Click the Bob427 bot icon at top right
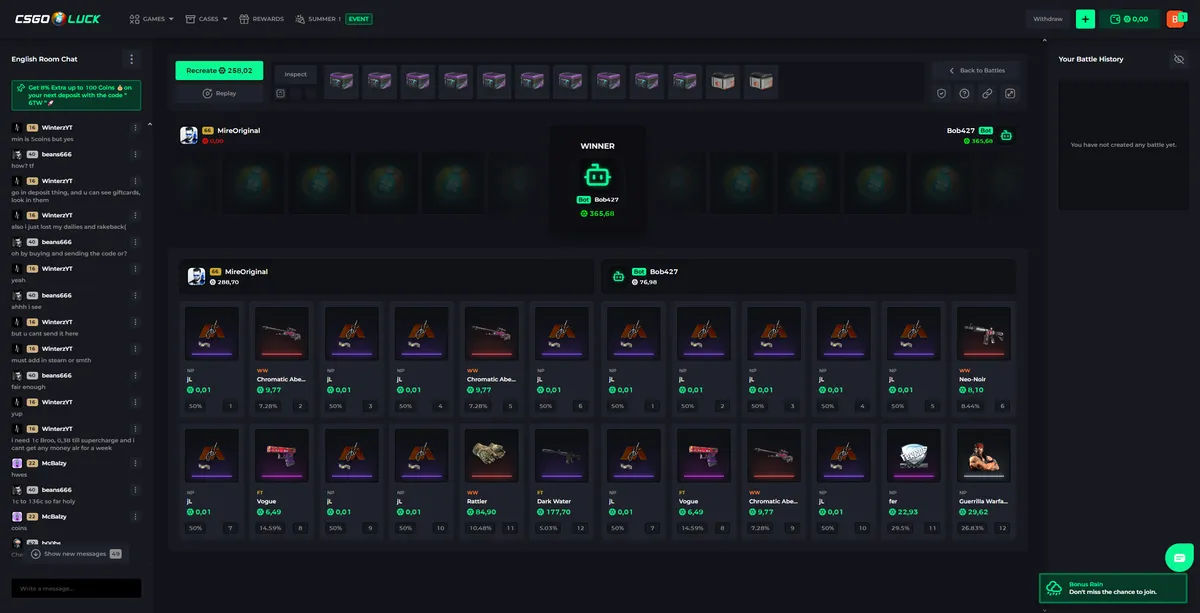This screenshot has height=613, width=1200. click(1006, 135)
